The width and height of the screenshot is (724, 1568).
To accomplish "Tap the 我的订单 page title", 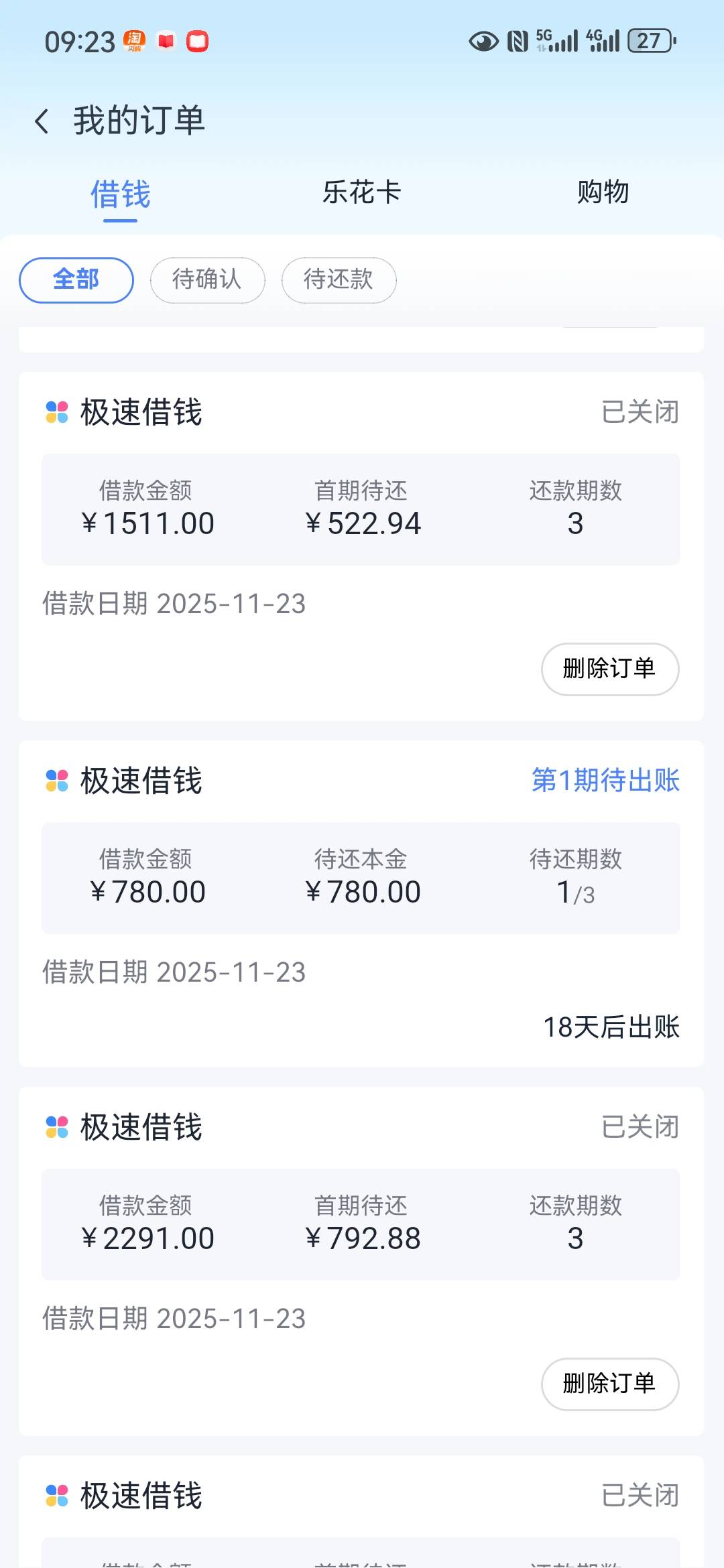I will coord(139,121).
